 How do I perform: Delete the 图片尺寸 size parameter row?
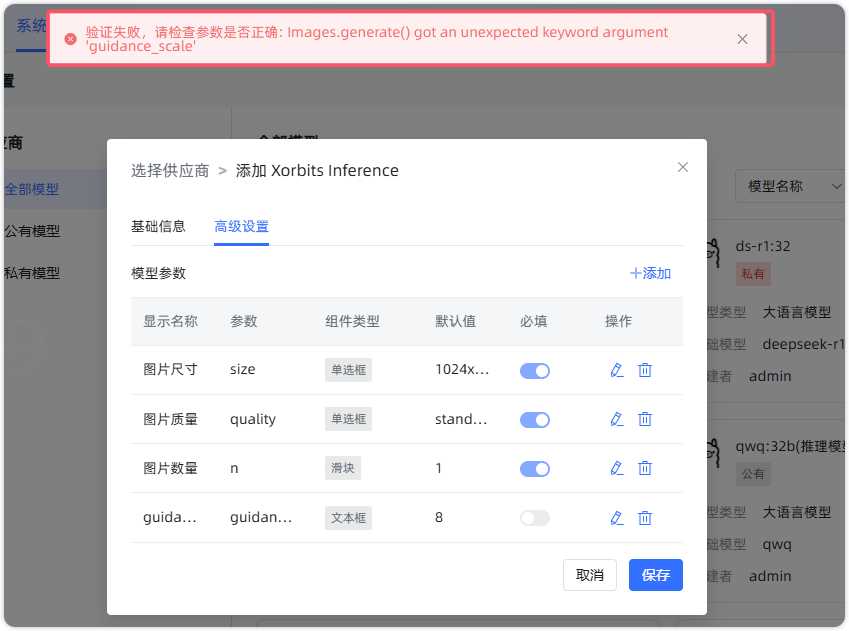[x=645, y=370]
